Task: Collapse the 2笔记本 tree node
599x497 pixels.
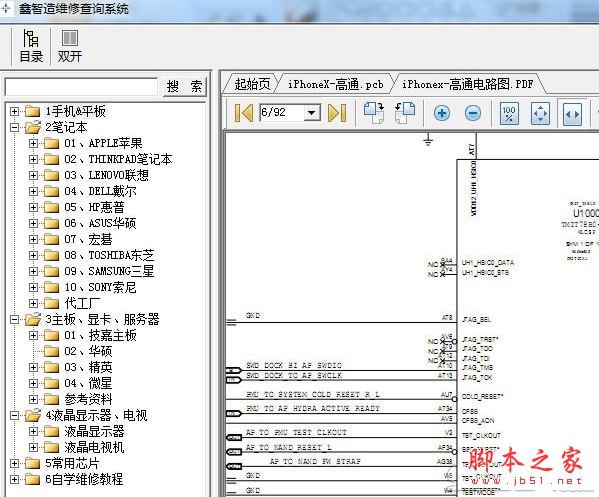Action: (x=14, y=127)
